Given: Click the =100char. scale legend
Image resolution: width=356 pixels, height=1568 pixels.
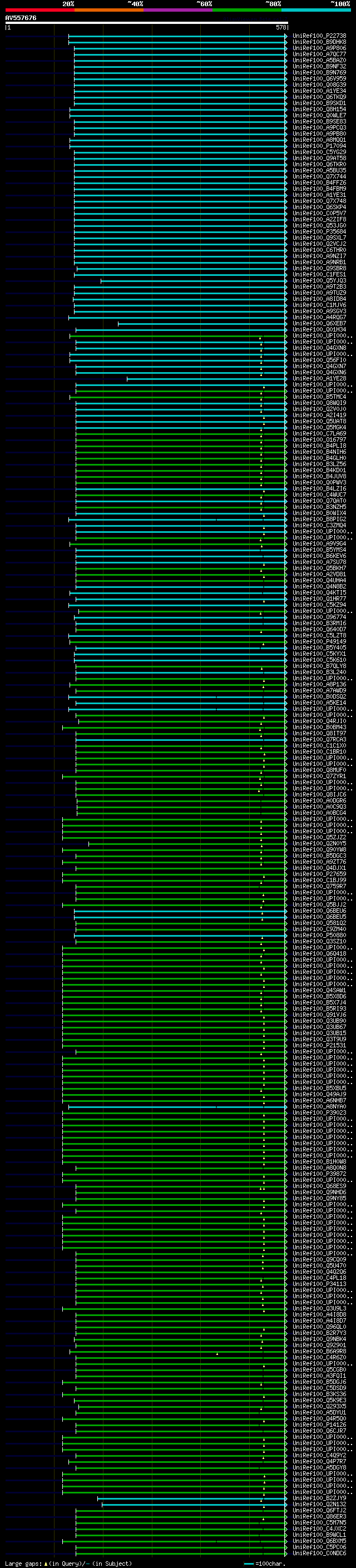Looking at the screenshot, I should pos(264,1563).
